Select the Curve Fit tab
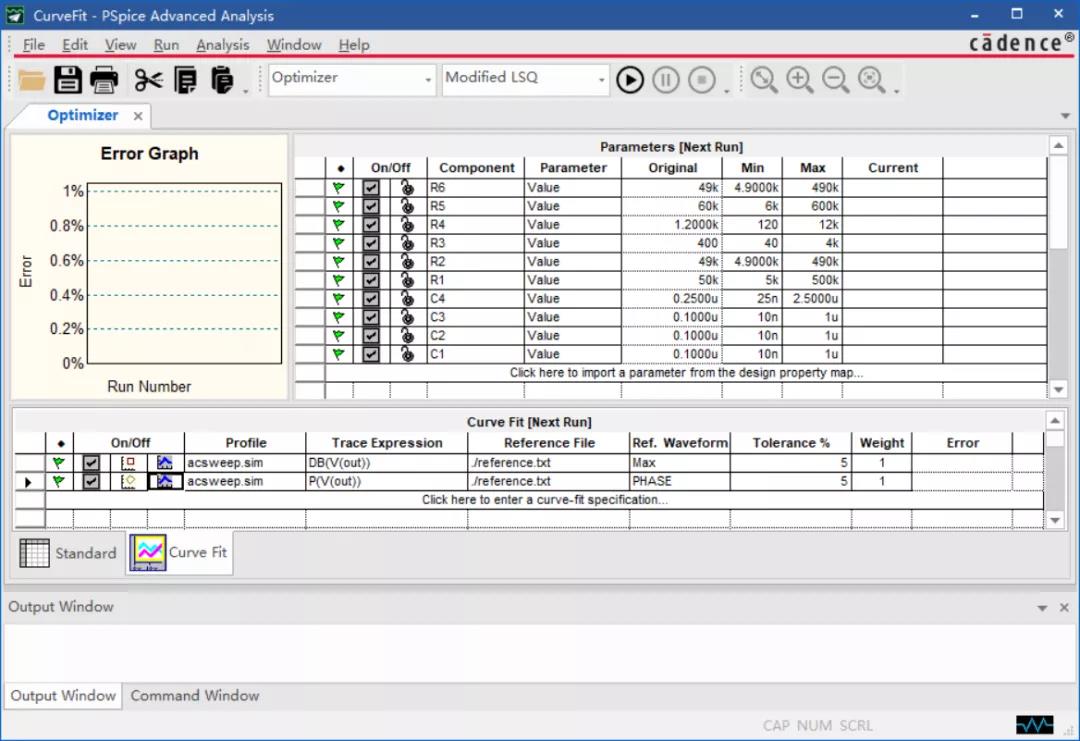1080x741 pixels. [180, 552]
